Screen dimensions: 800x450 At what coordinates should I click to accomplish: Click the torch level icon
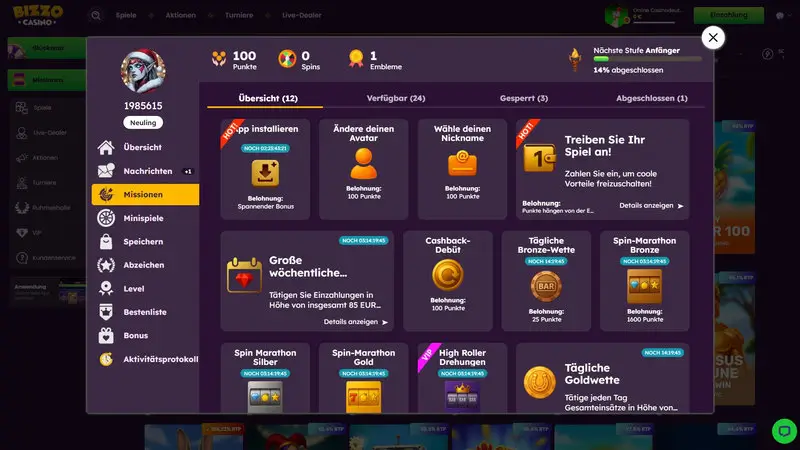click(575, 60)
